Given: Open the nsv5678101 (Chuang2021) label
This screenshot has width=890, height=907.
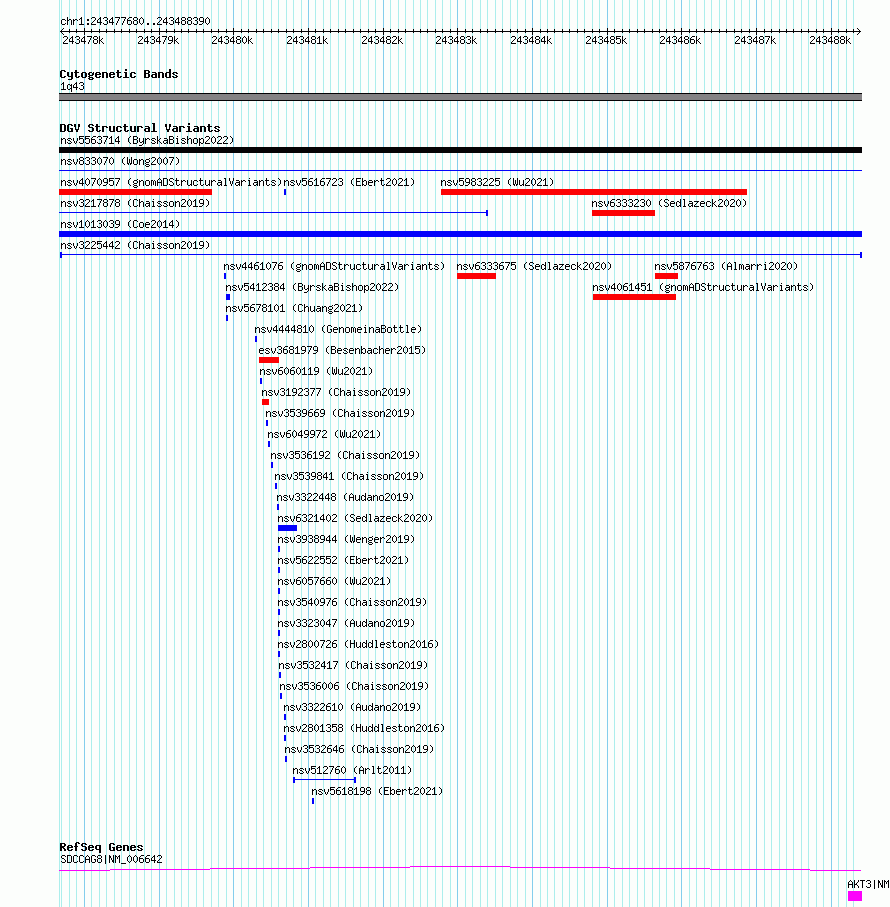Looking at the screenshot, I should click(x=294, y=308).
